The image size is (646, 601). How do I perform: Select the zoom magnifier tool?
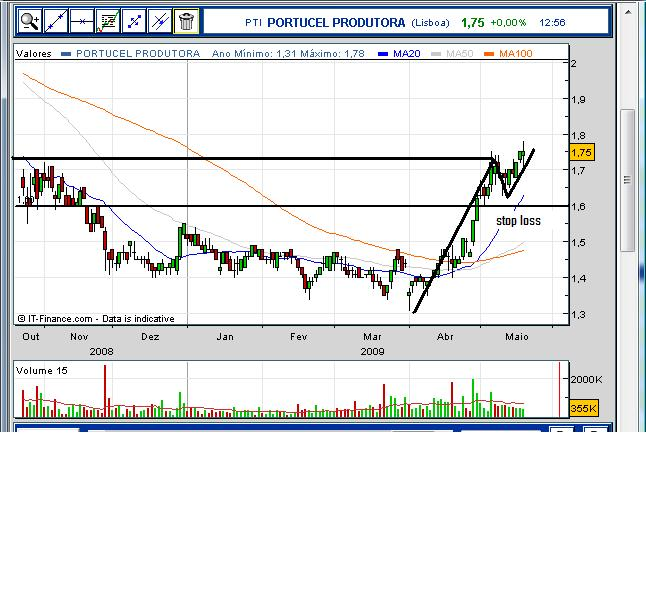[30, 21]
